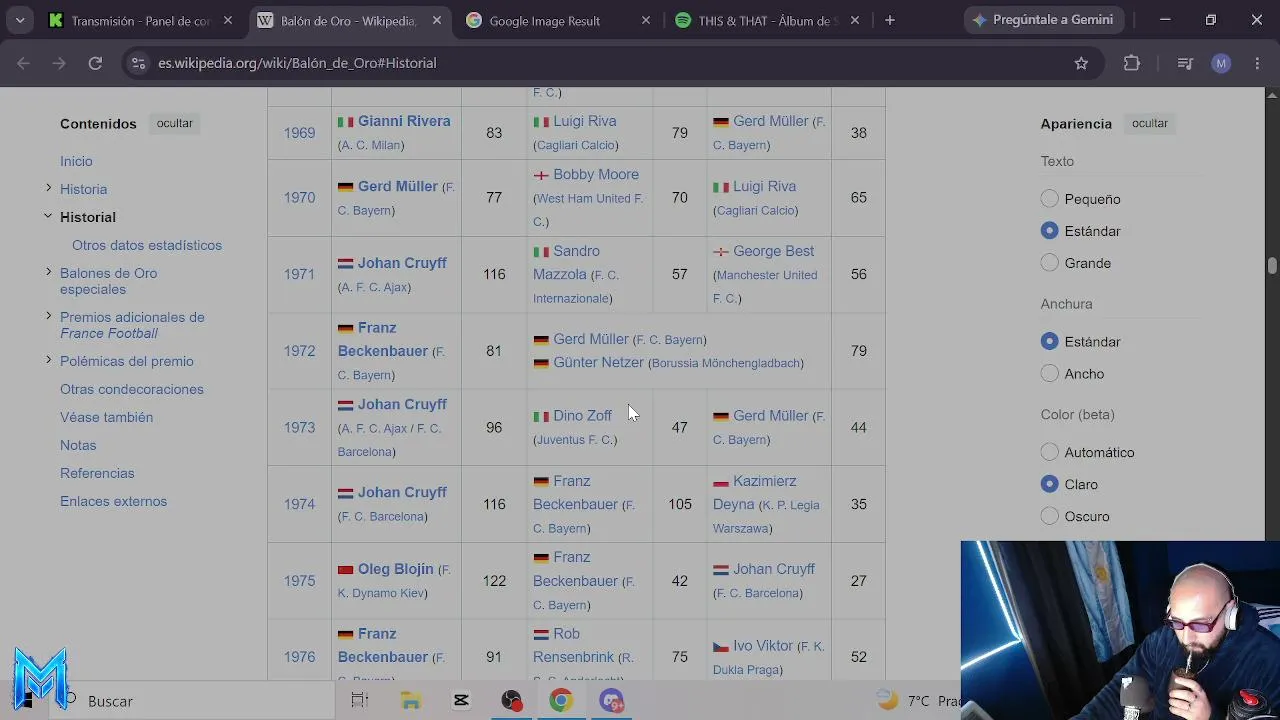This screenshot has height=720, width=1280.
Task: Open the Chrome extensions puzzle icon
Action: click(x=1132, y=63)
